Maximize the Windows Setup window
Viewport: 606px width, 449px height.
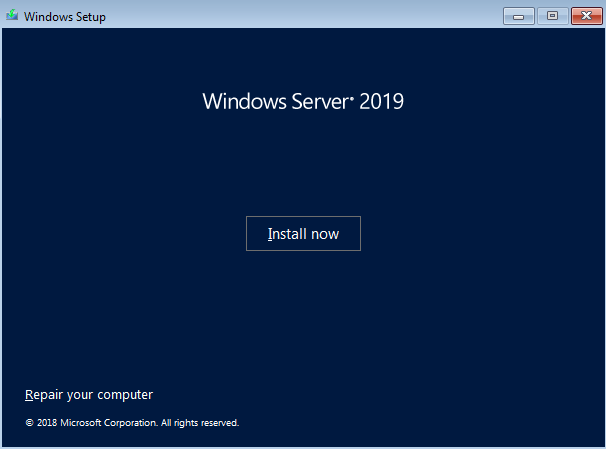pyautogui.click(x=553, y=16)
